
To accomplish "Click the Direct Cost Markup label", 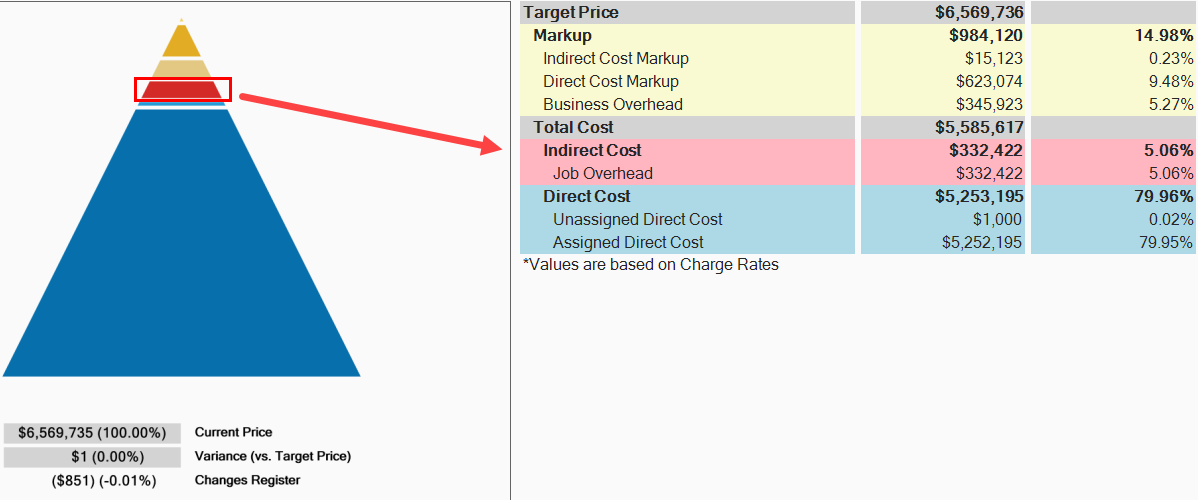I will 610,82.
